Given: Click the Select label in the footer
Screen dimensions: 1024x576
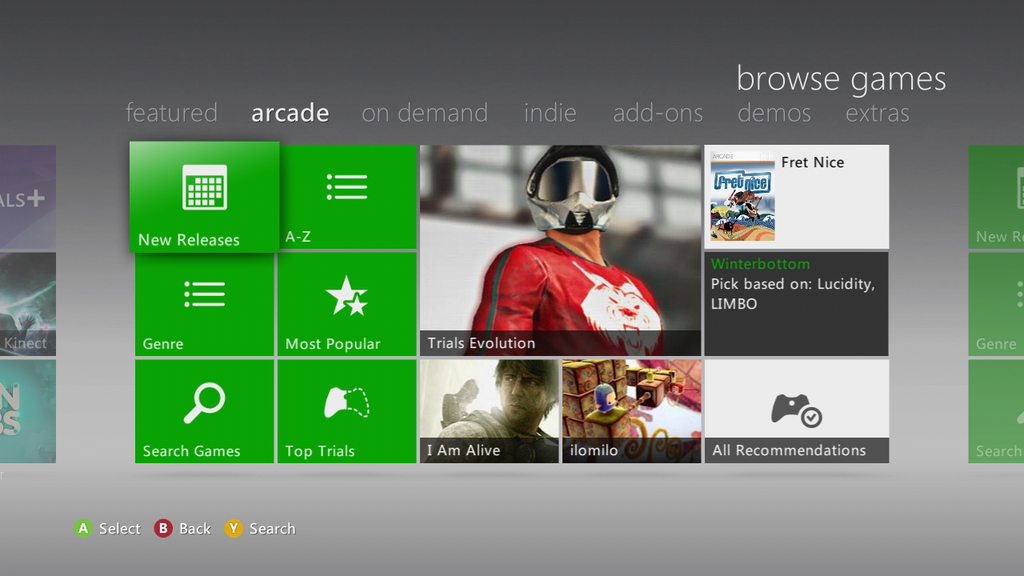Looking at the screenshot, I should click(x=120, y=528).
